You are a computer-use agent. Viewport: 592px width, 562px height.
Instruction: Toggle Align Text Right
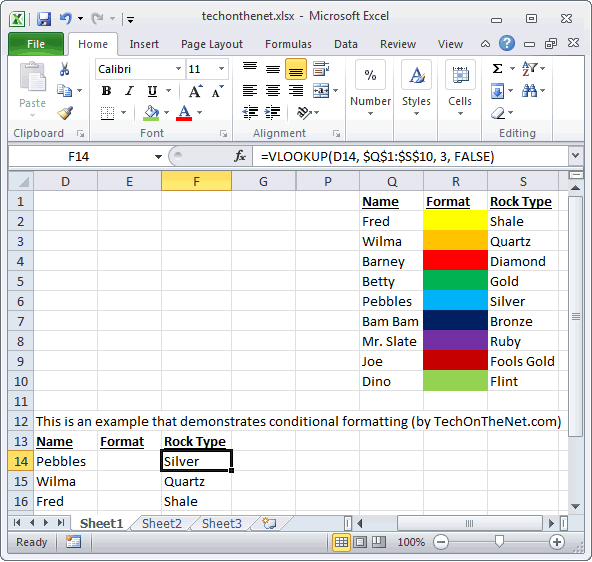pyautogui.click(x=296, y=91)
